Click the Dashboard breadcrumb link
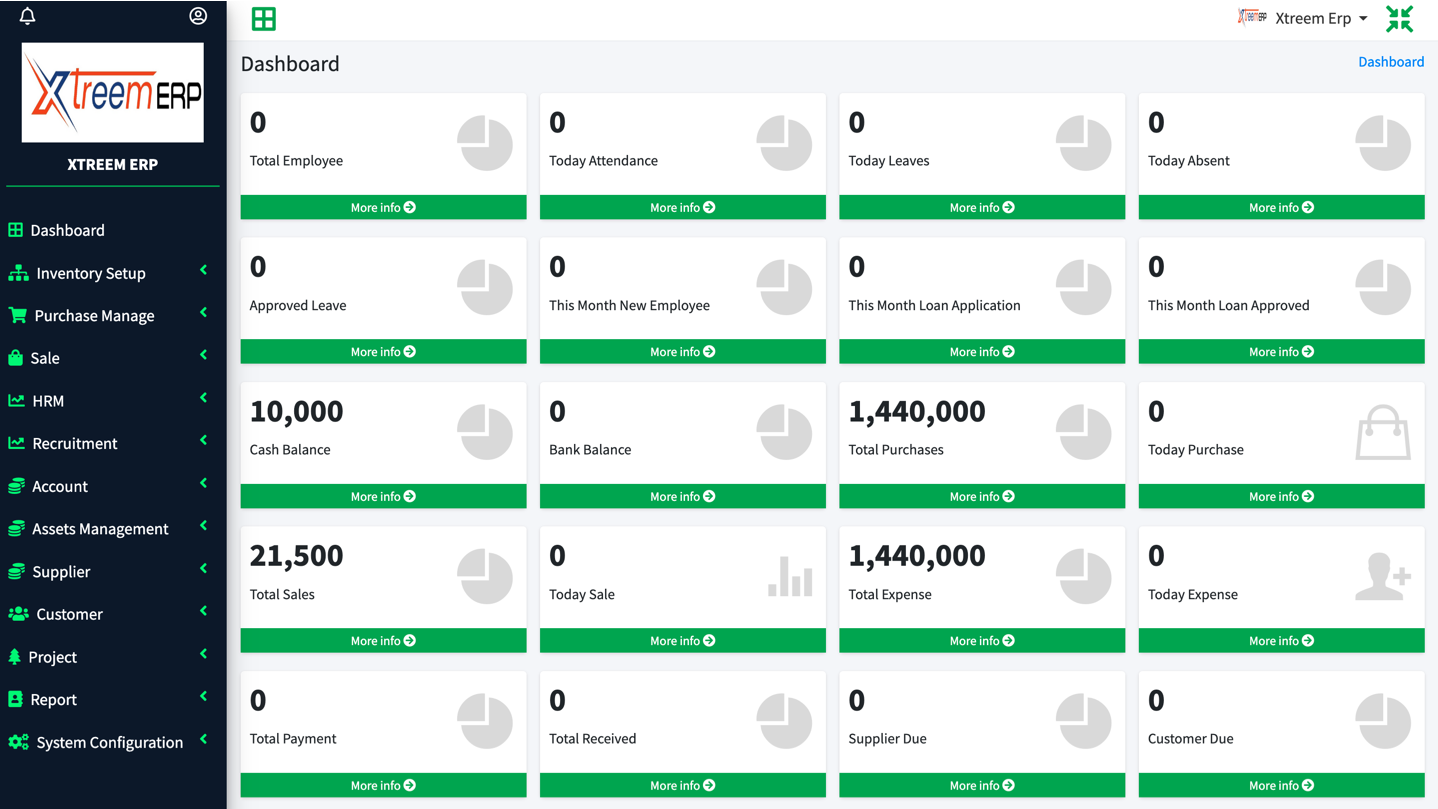 click(x=1390, y=62)
